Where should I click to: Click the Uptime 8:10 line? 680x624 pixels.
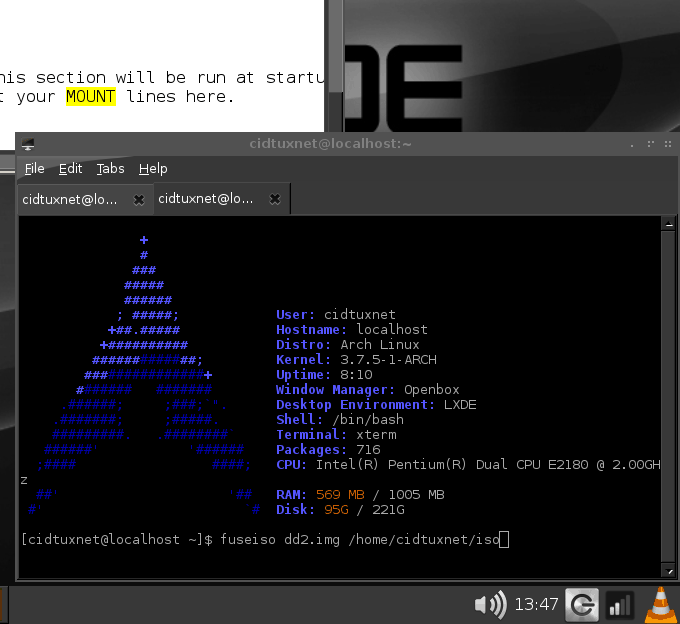(x=324, y=375)
